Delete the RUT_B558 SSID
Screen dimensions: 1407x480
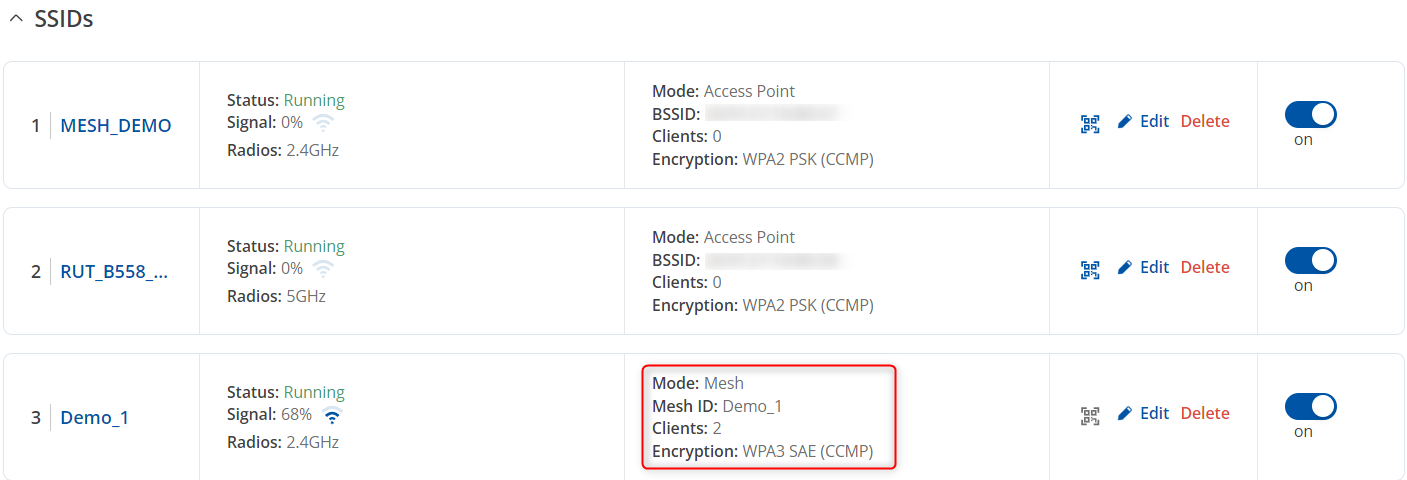coord(1205,268)
